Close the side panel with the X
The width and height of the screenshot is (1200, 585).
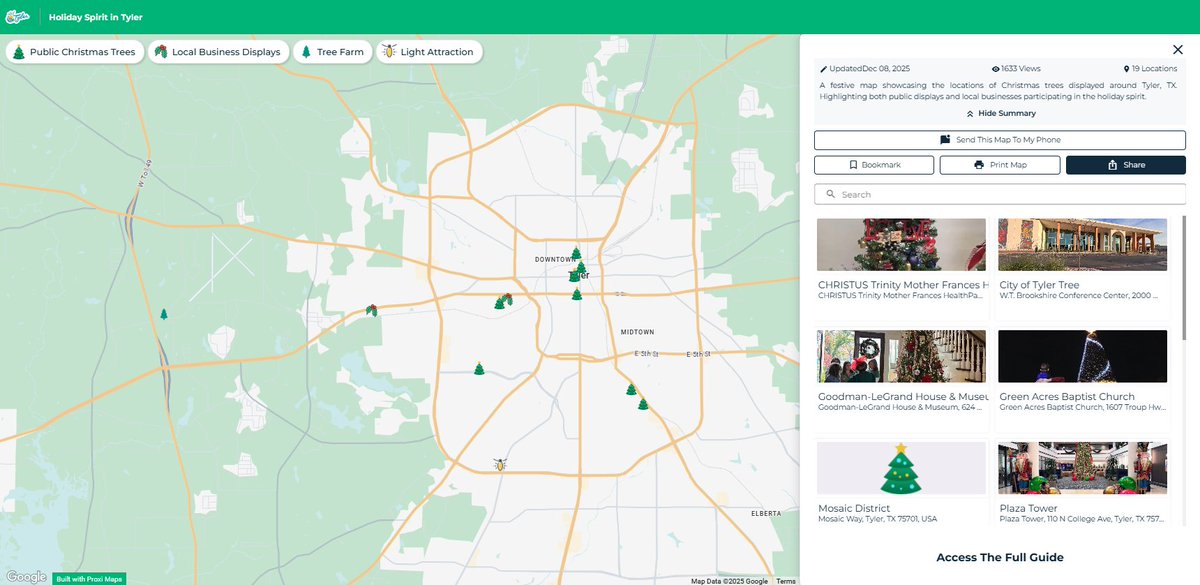pyautogui.click(x=1177, y=50)
